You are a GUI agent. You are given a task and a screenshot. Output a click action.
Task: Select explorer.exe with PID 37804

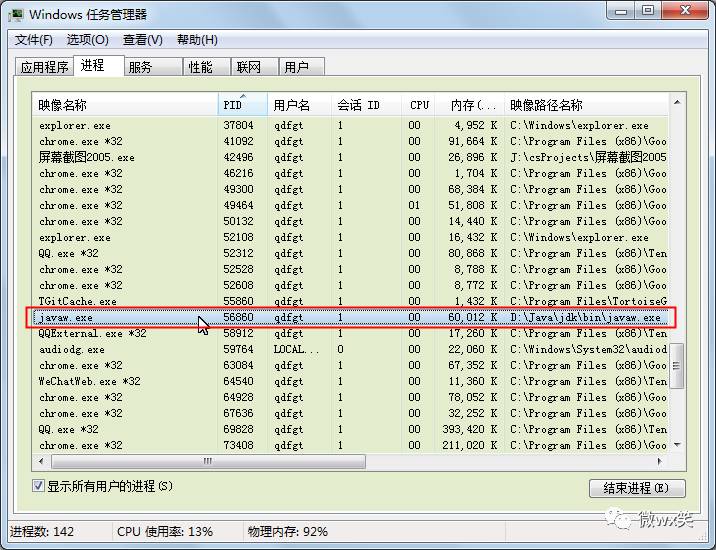tap(350, 125)
